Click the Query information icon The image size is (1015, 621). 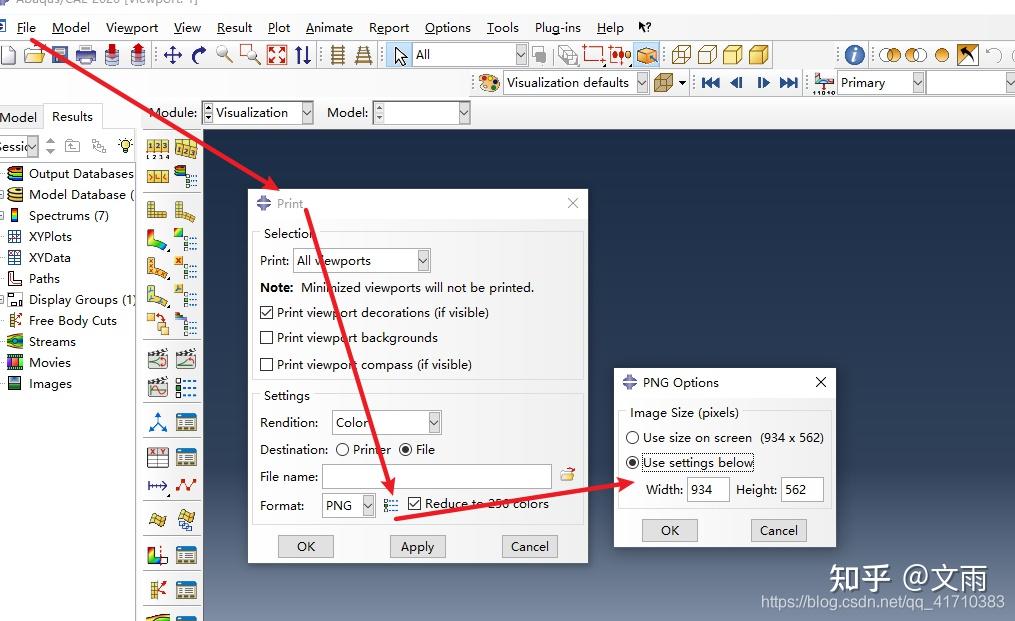click(853, 55)
